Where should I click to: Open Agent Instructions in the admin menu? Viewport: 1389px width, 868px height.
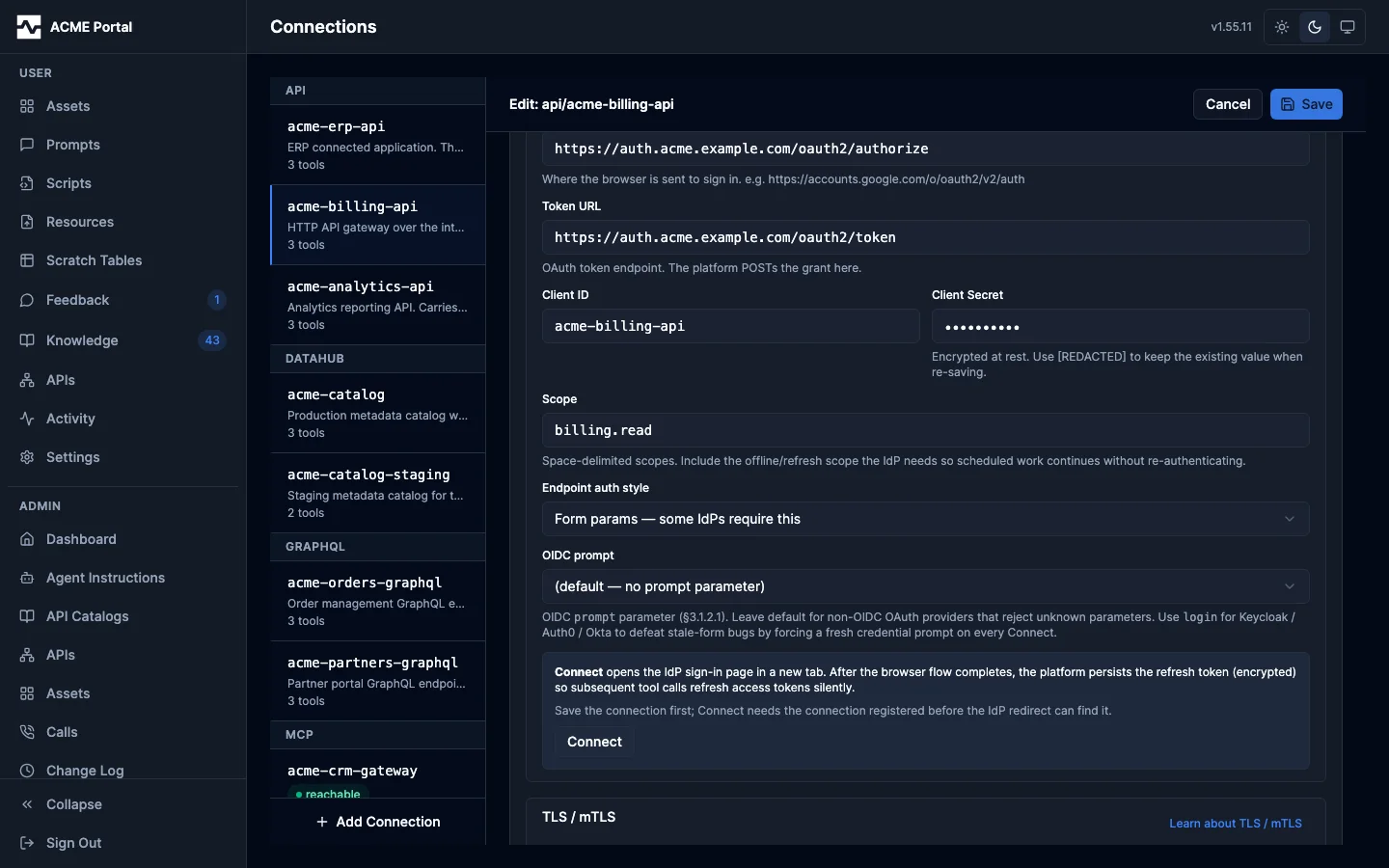coord(123,578)
